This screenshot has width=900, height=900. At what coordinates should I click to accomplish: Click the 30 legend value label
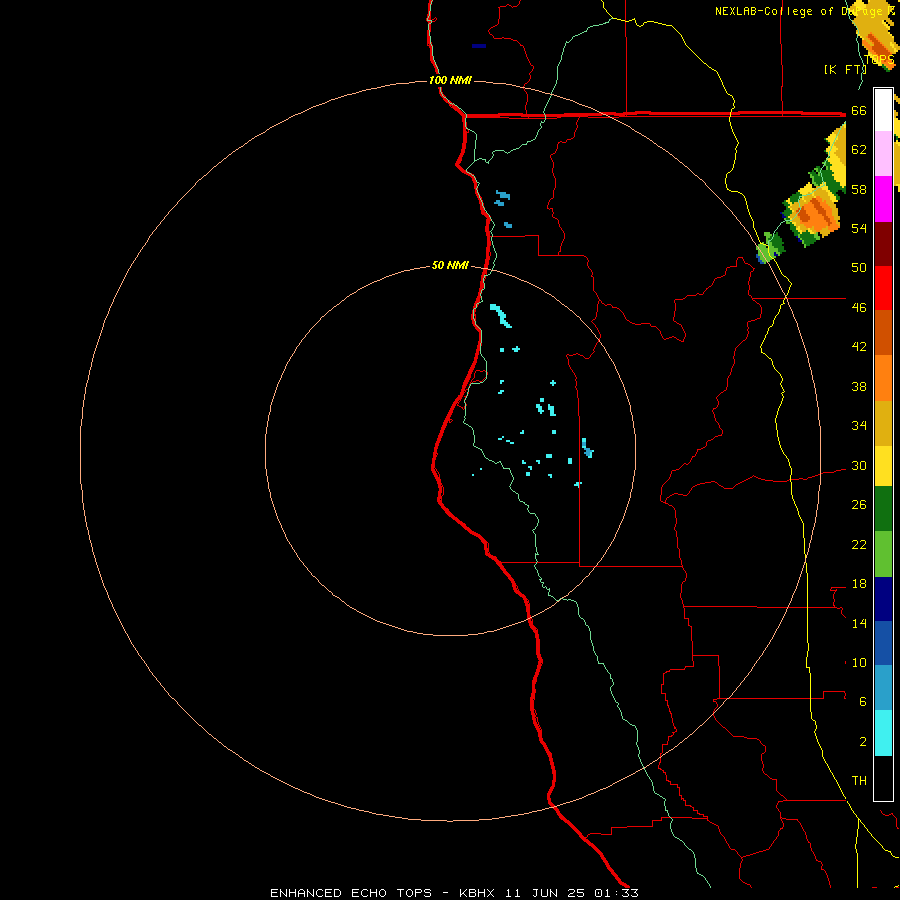(x=859, y=465)
